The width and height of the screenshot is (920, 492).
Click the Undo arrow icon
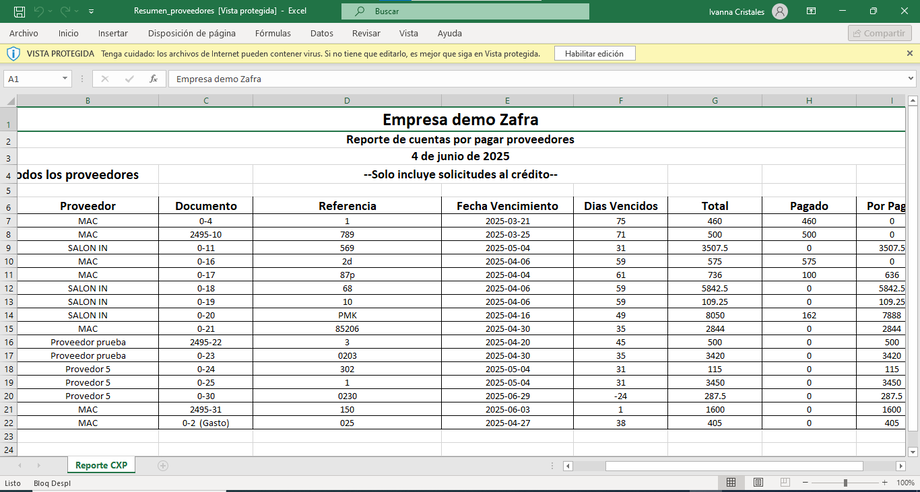39,11
